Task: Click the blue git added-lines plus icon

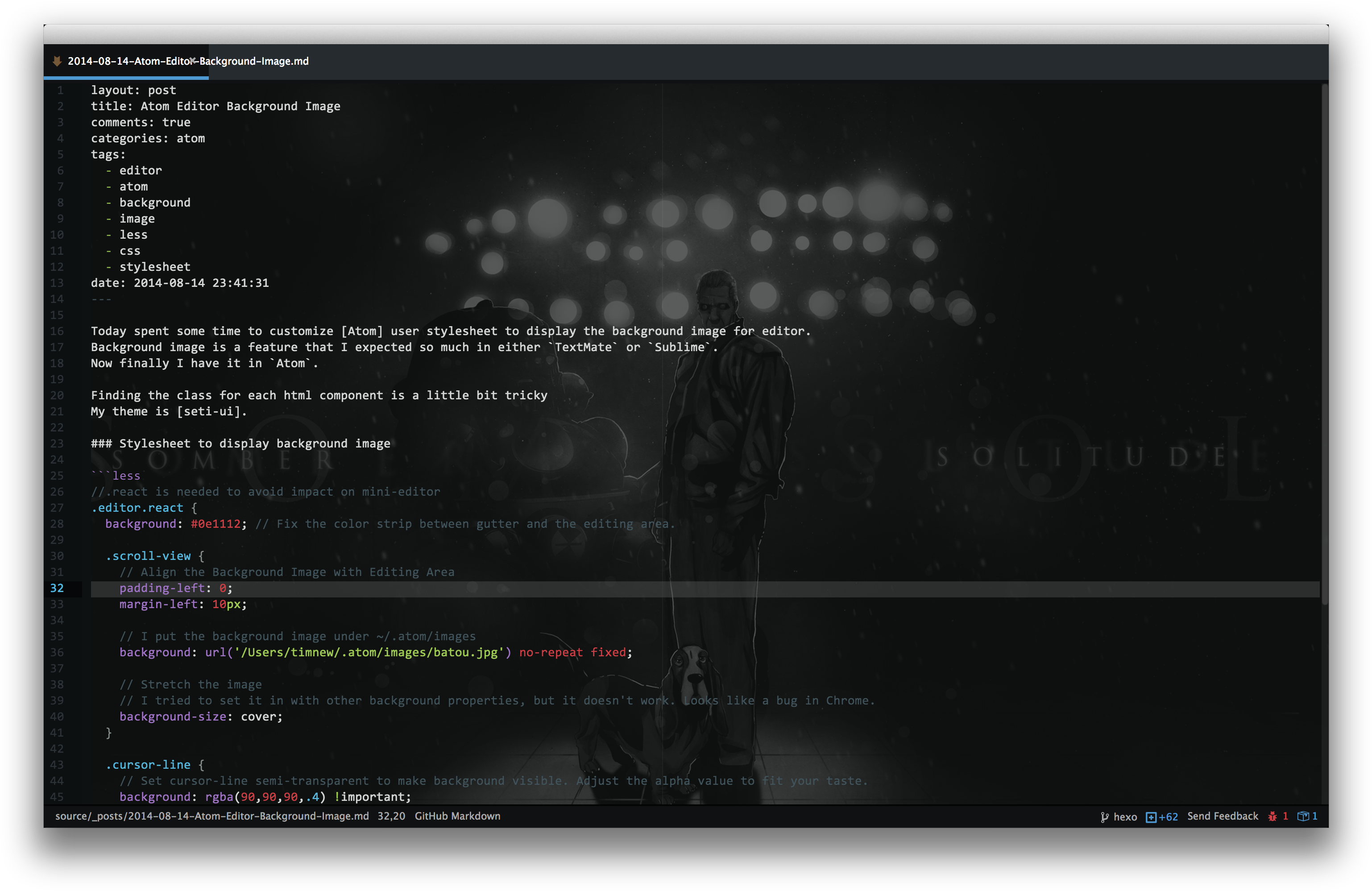Action: [x=1151, y=816]
